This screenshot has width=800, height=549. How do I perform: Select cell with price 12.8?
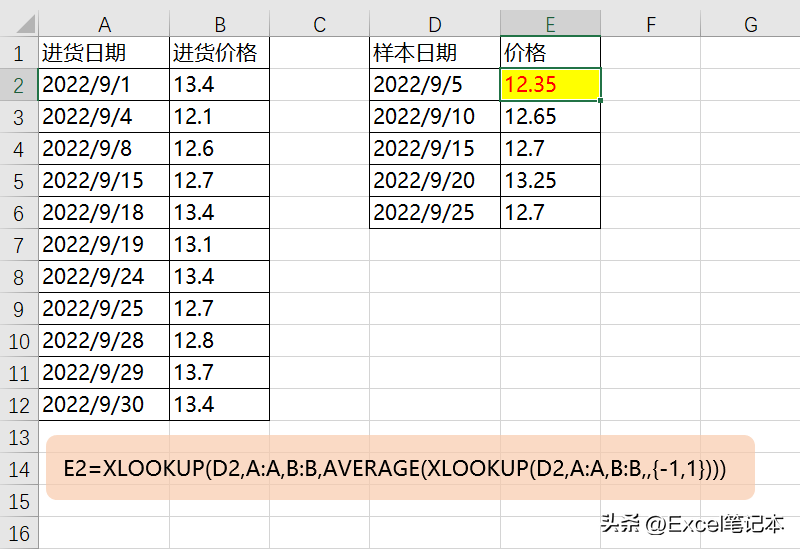click(219, 341)
